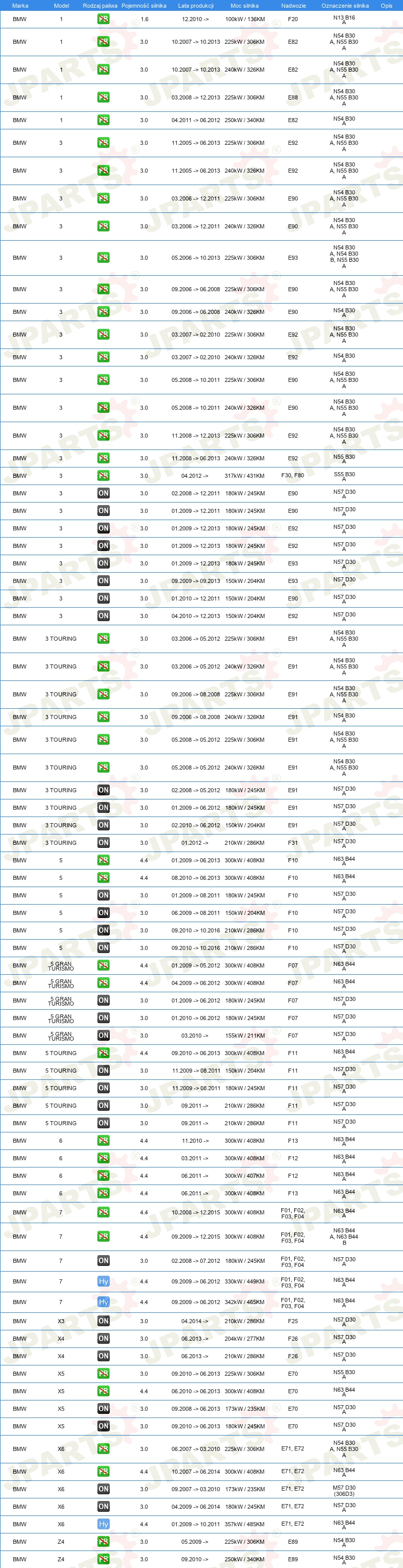Click the M57 D30 (306D3) engine code
Image resolution: width=403 pixels, height=1568 pixels.
pyautogui.click(x=344, y=1491)
